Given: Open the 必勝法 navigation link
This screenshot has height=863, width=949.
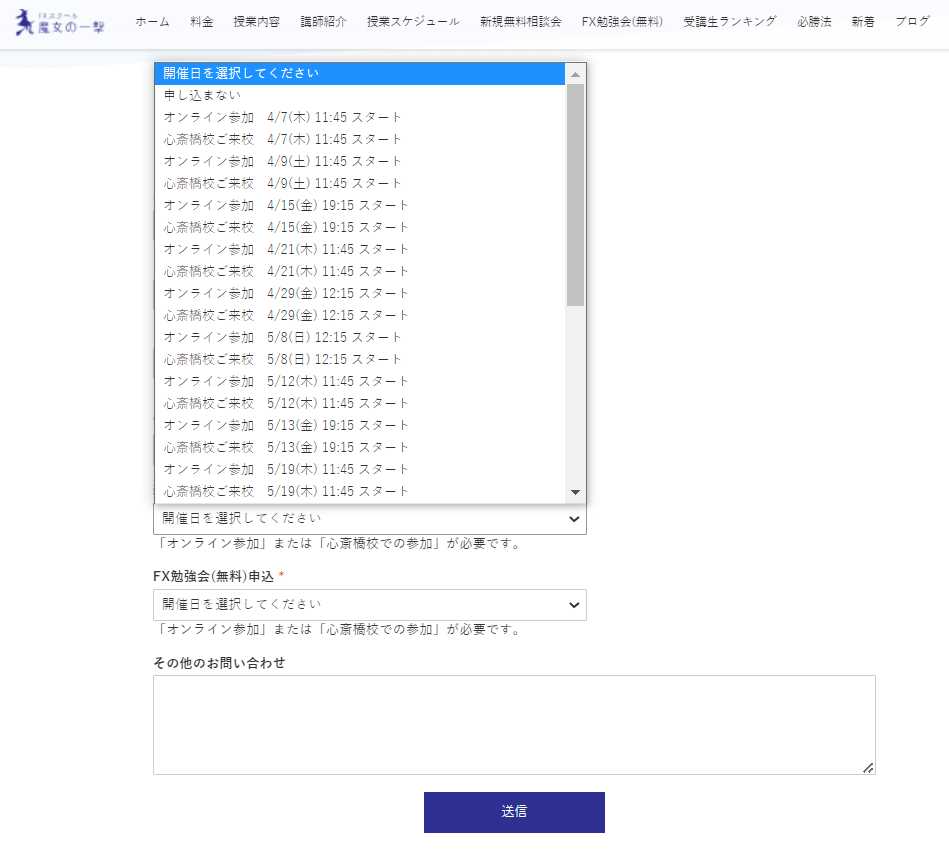Looking at the screenshot, I should (814, 22).
